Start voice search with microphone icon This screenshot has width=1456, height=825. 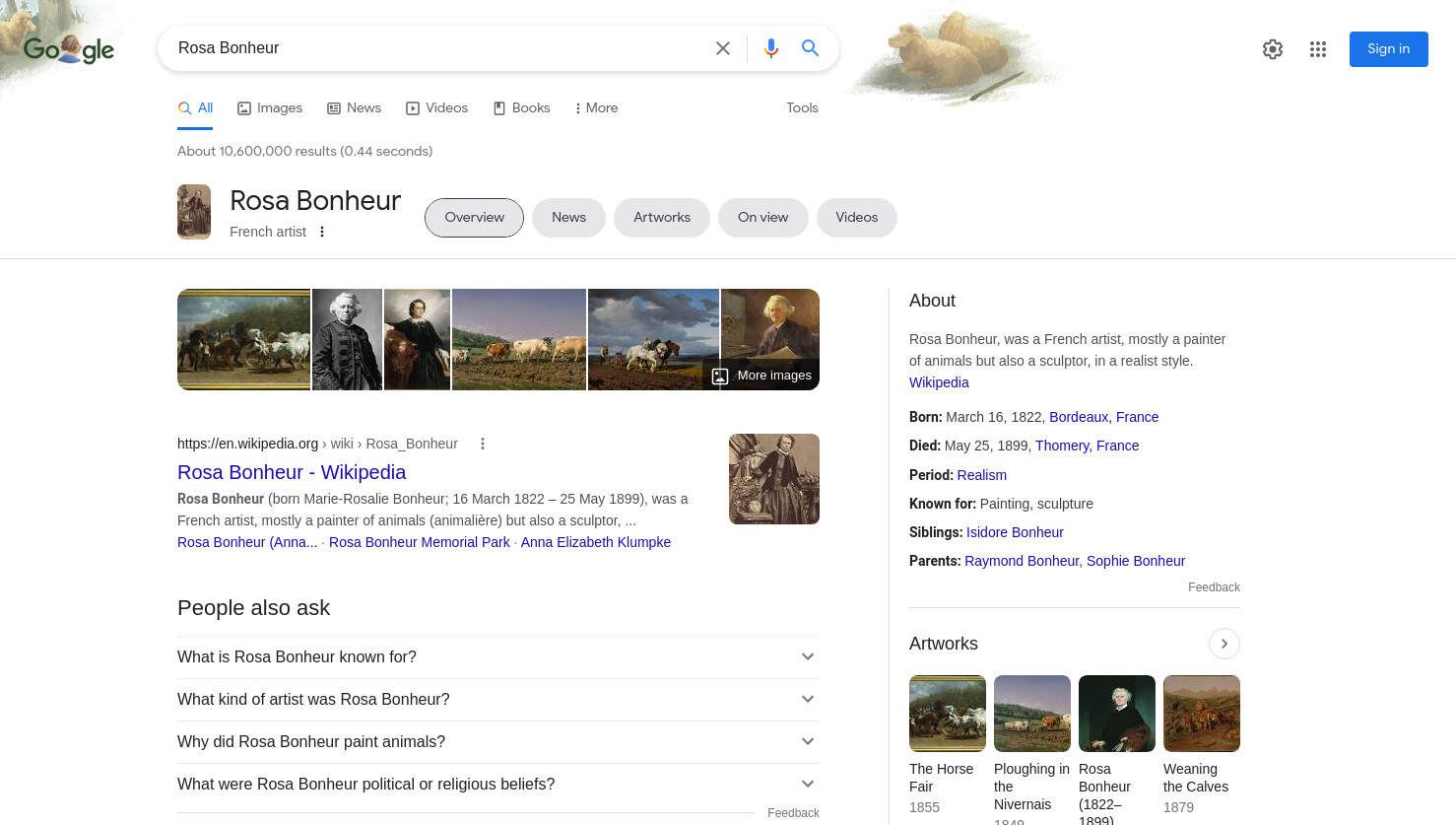[771, 48]
